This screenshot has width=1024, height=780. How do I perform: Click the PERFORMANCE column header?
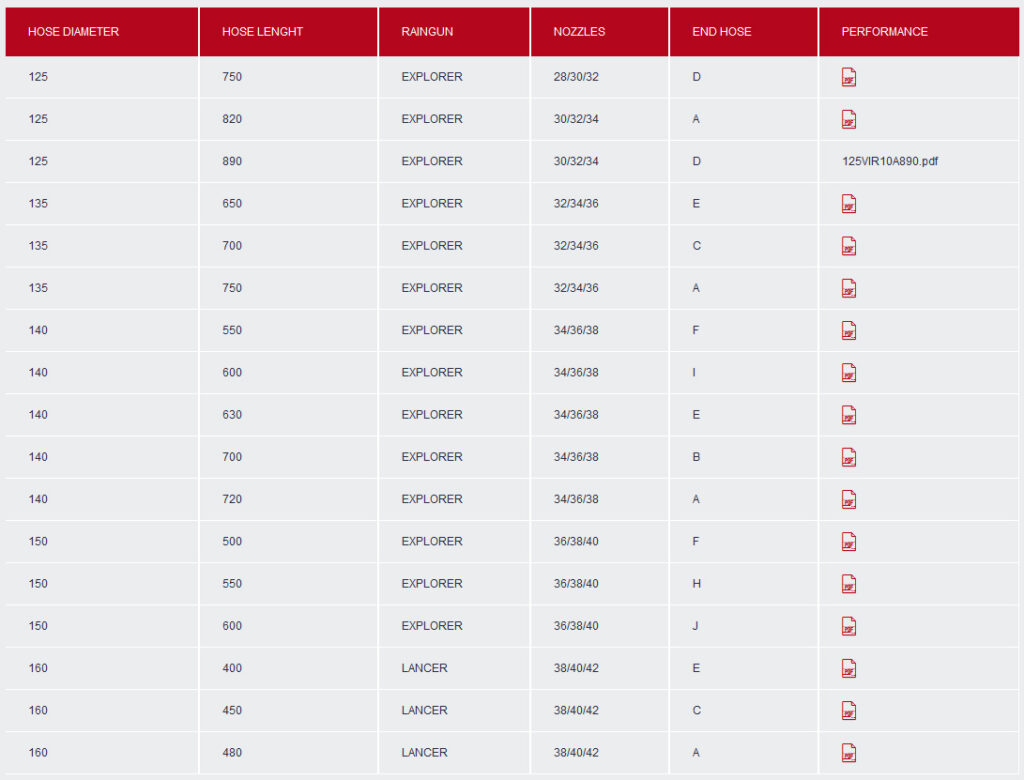918,32
